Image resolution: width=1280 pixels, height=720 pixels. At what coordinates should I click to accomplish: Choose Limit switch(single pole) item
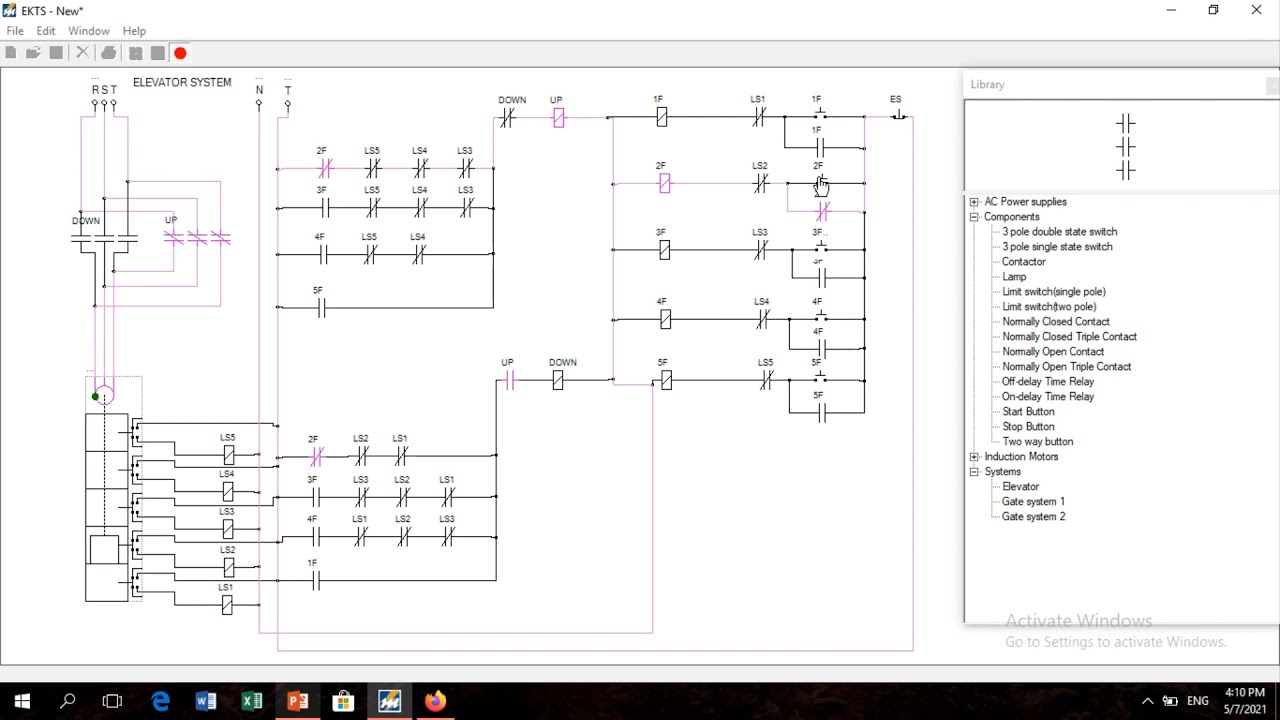point(1054,292)
